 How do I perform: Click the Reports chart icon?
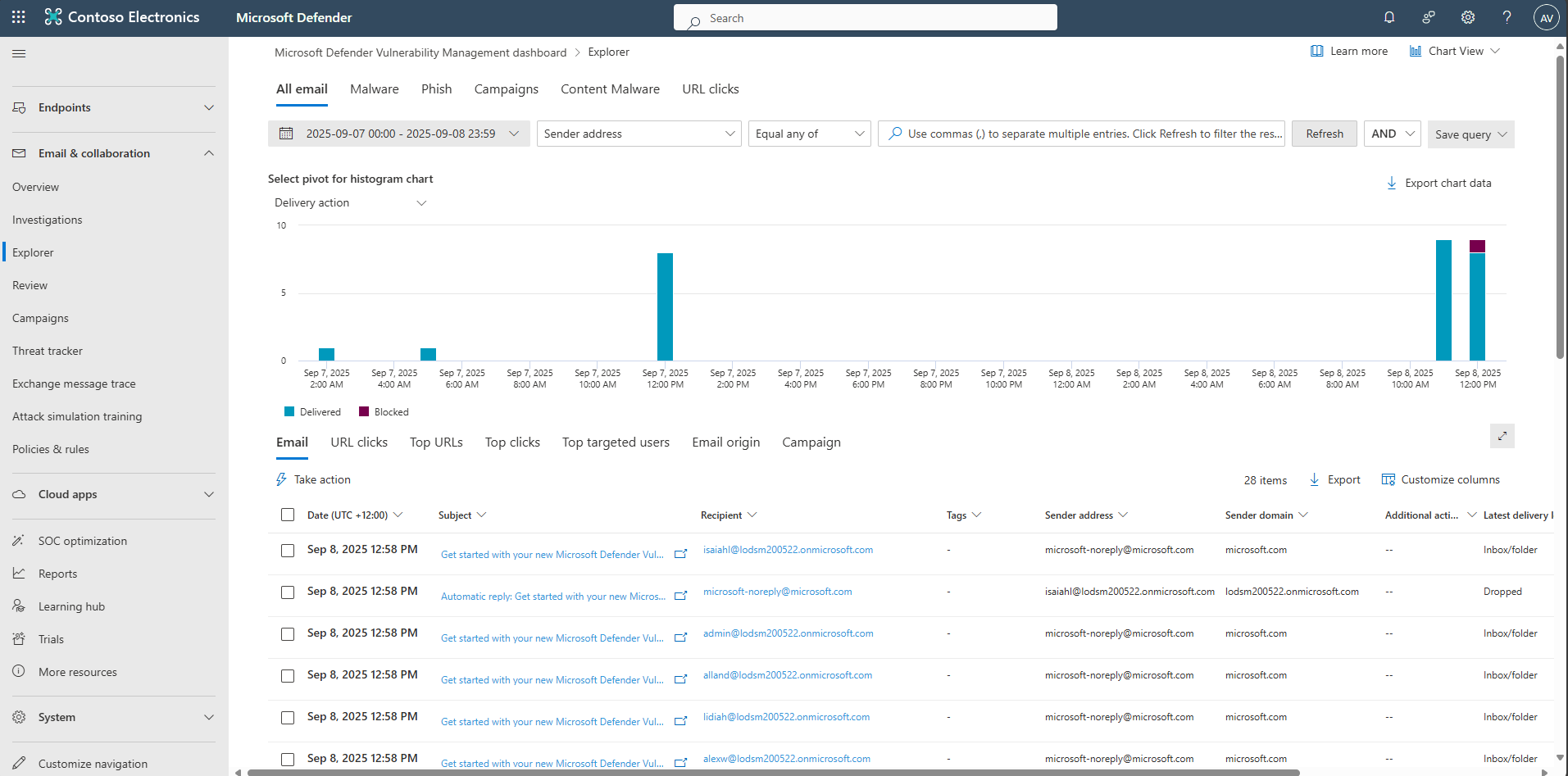pos(19,574)
